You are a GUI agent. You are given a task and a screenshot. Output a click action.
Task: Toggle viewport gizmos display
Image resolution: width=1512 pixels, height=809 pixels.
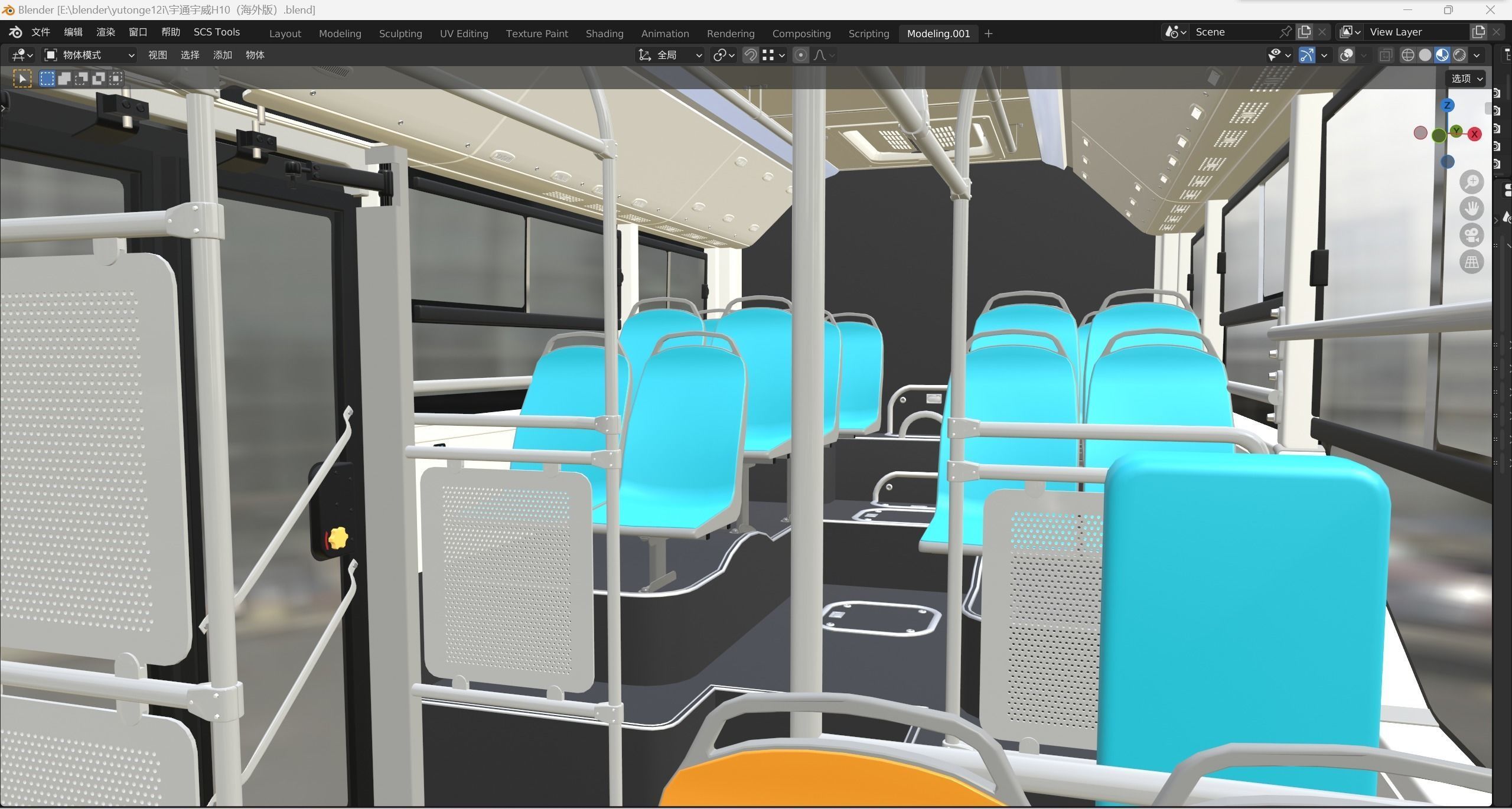tap(1307, 55)
